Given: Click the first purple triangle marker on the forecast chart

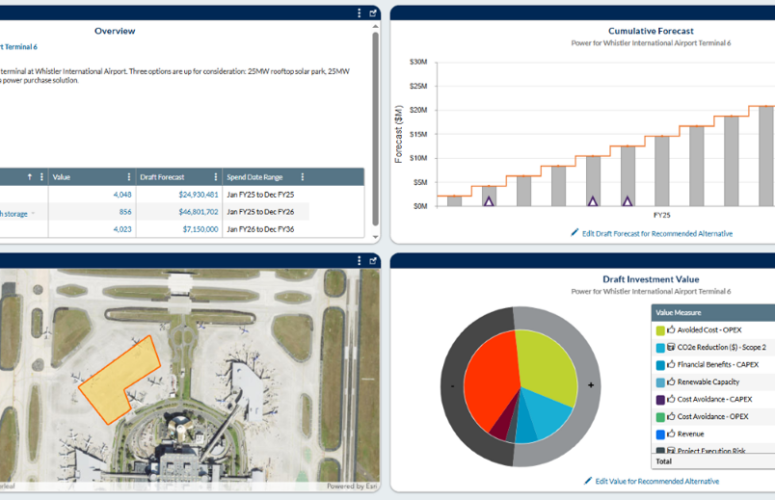Looking at the screenshot, I should 489,201.
